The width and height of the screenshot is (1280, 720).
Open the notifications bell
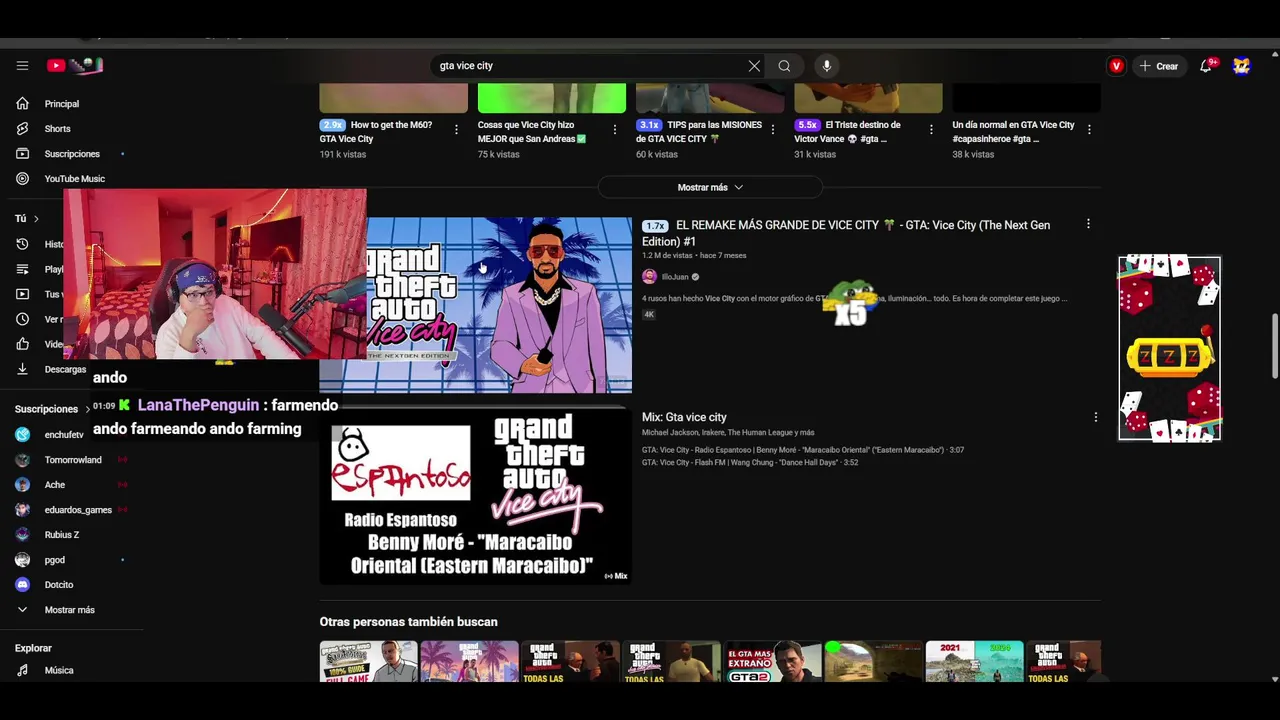click(1207, 66)
